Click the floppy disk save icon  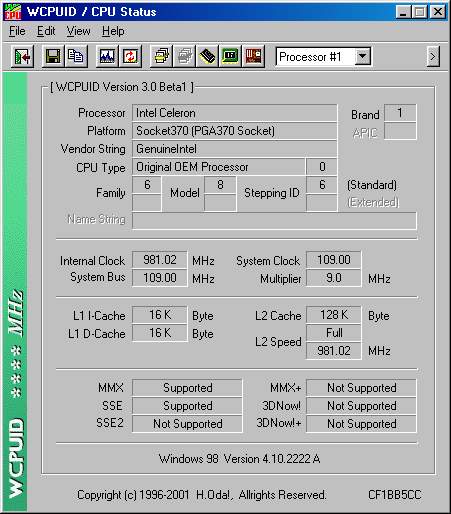tap(53, 56)
